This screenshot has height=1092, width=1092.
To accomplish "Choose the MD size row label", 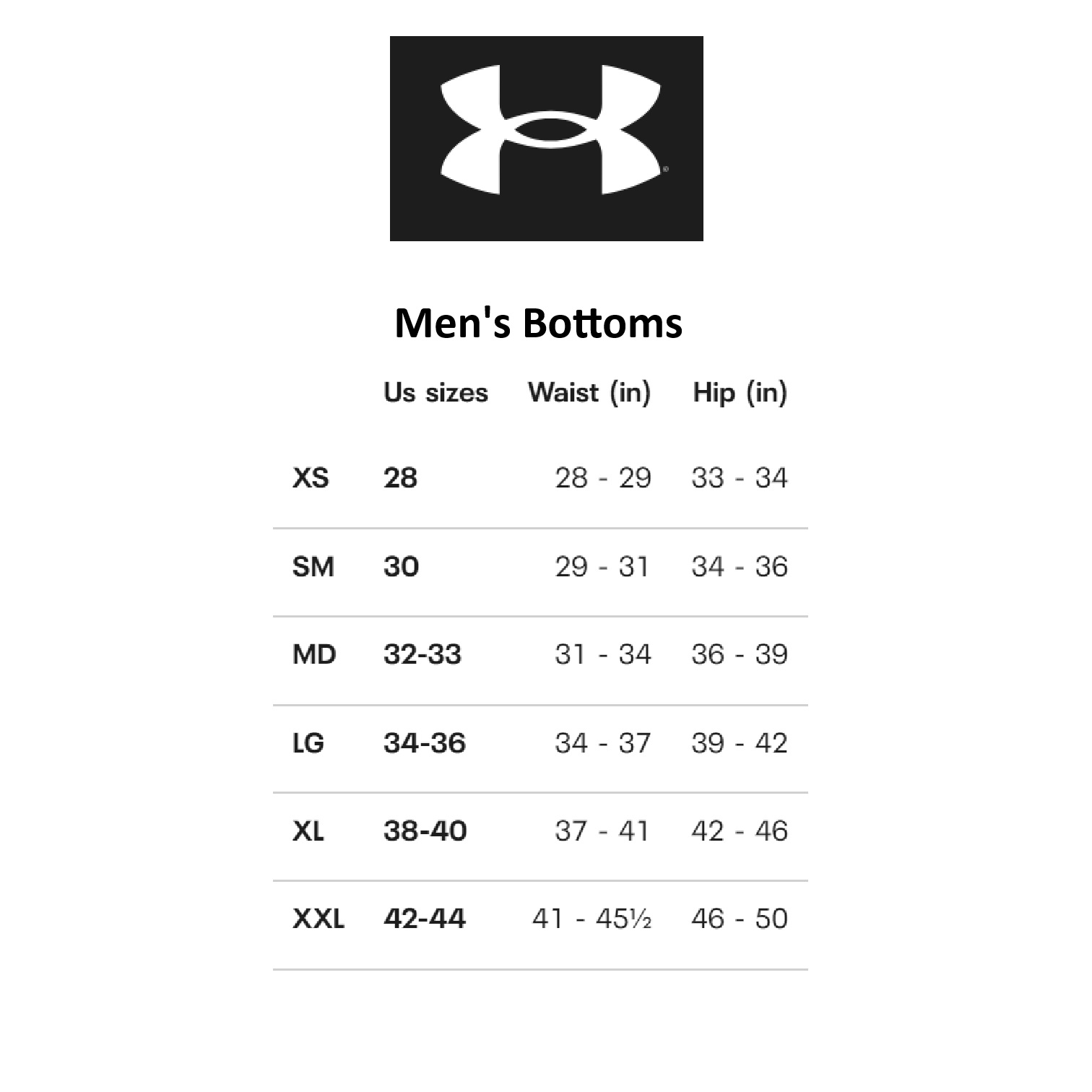I will coord(314,655).
